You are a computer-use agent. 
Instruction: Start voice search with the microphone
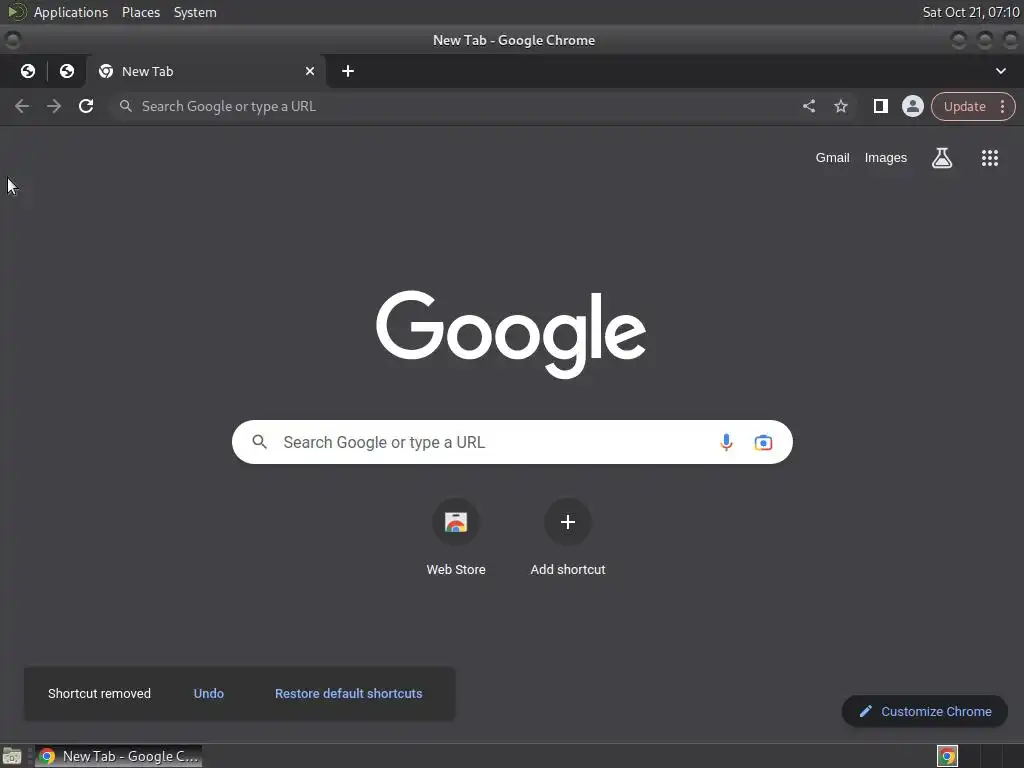coord(726,442)
